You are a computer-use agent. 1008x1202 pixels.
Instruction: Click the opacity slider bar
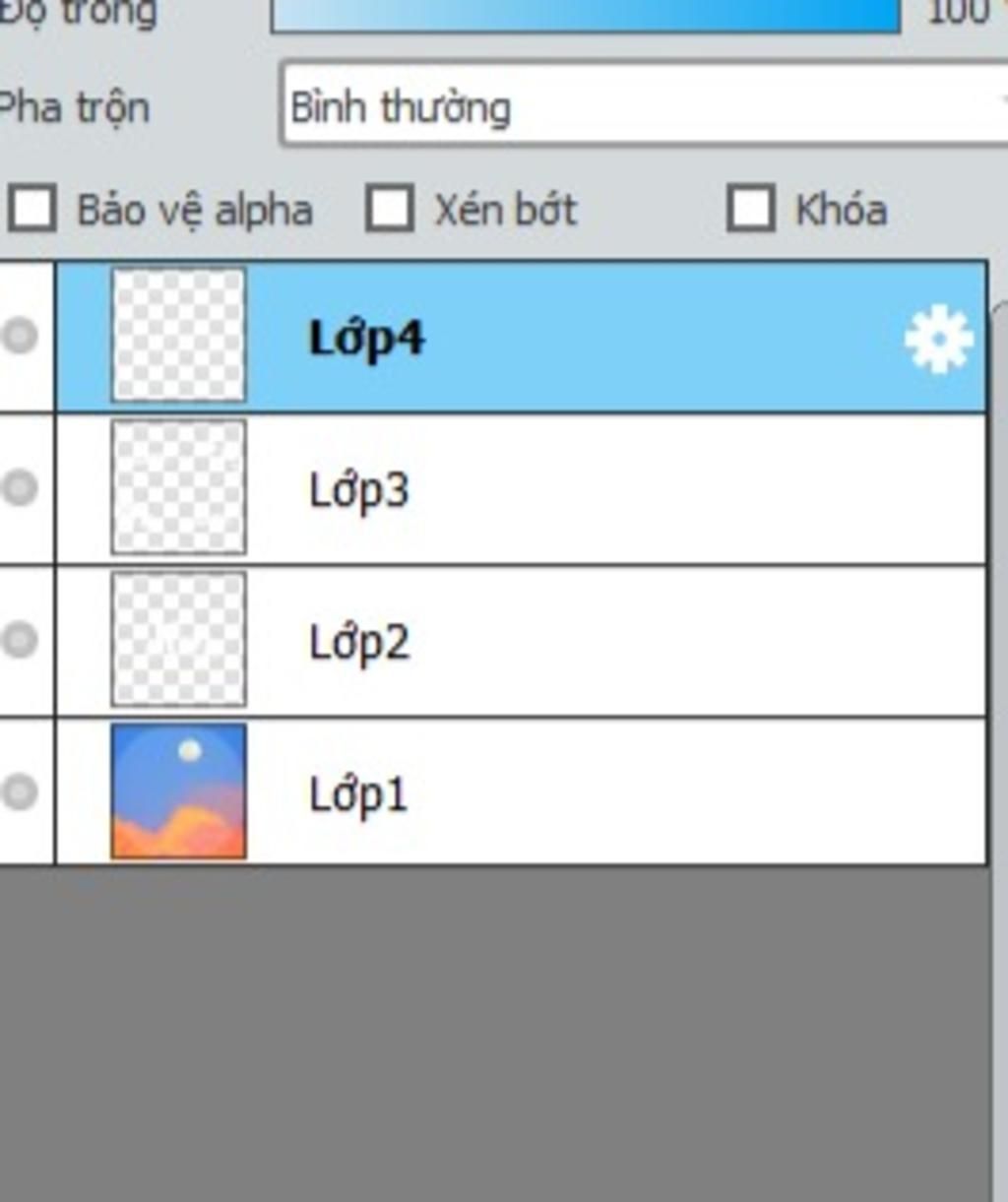pos(586,15)
